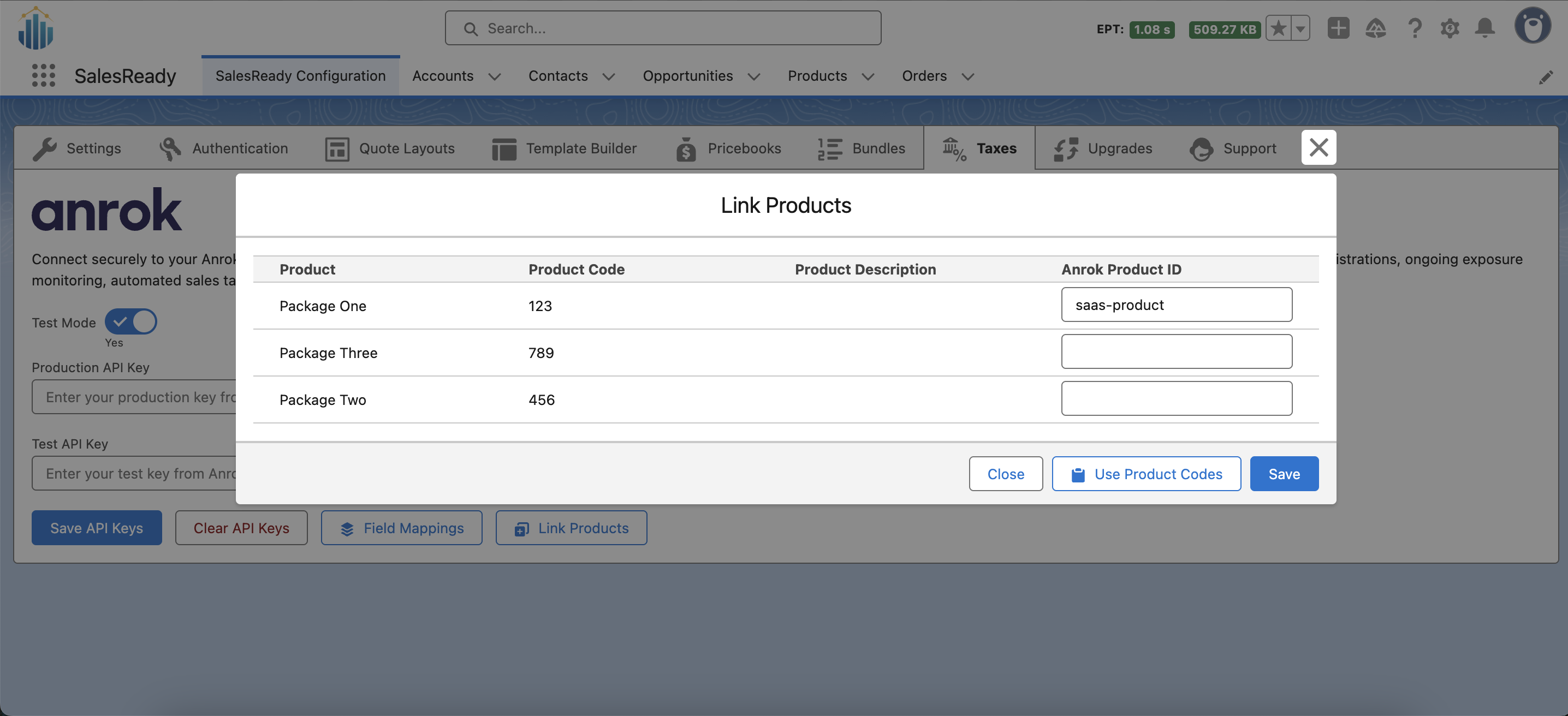Click the pencil edit navigation icon
Screen dimensions: 1568x716
(x=1546, y=76)
